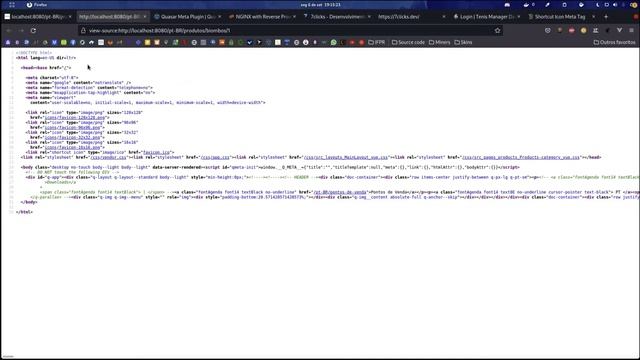This screenshot has height=360, width=640.
Task: Click the red extension icon in the toolbar
Action: pos(571,31)
